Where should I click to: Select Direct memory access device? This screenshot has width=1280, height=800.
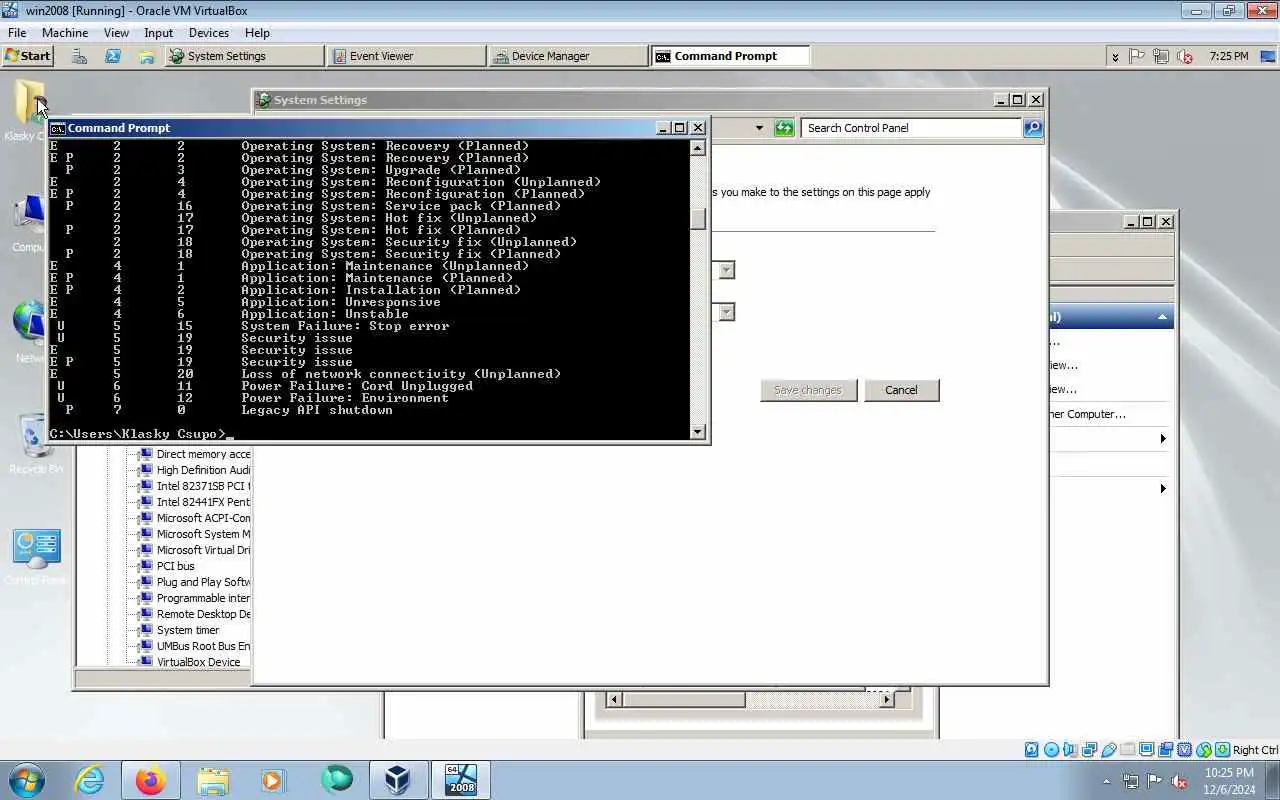click(x=196, y=454)
